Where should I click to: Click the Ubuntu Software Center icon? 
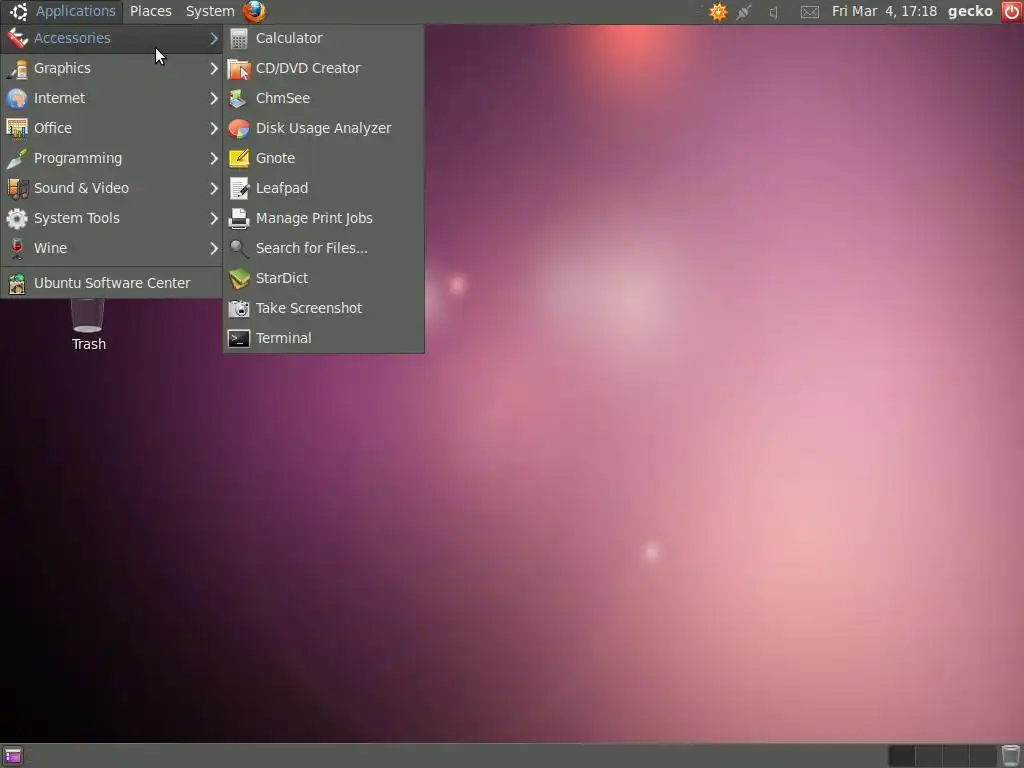17,283
